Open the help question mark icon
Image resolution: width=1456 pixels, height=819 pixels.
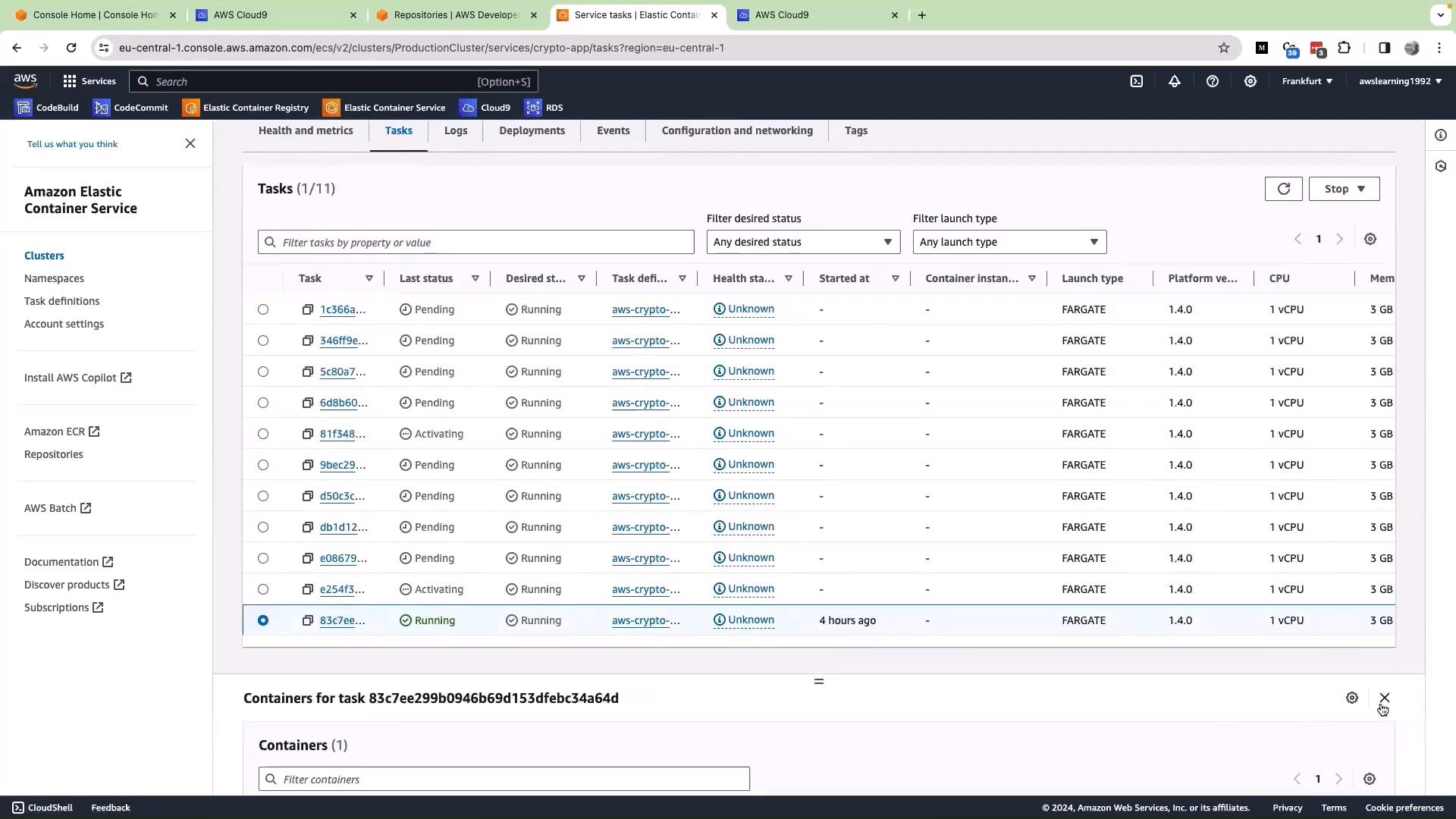(x=1212, y=81)
